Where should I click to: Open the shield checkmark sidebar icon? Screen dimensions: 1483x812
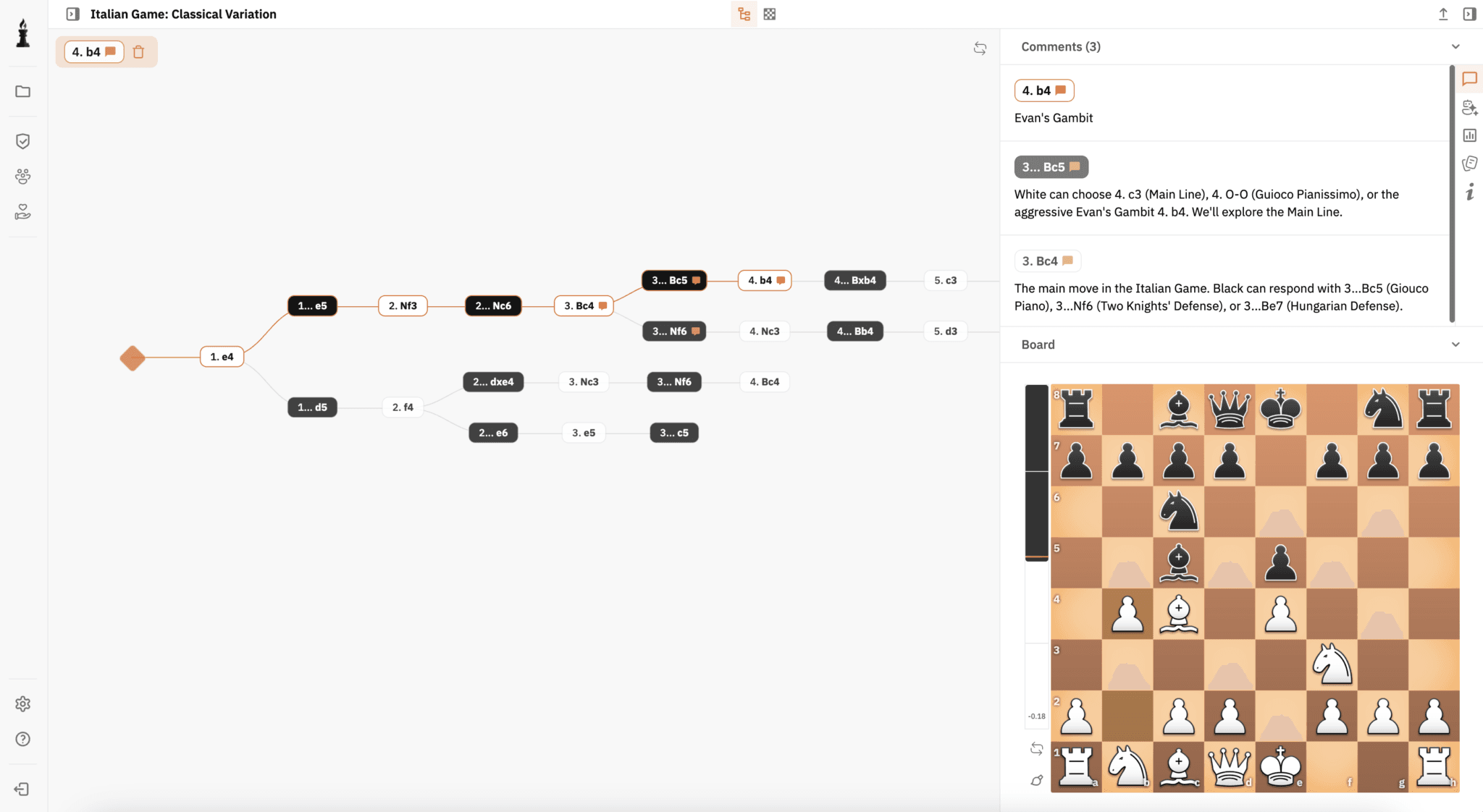click(23, 141)
